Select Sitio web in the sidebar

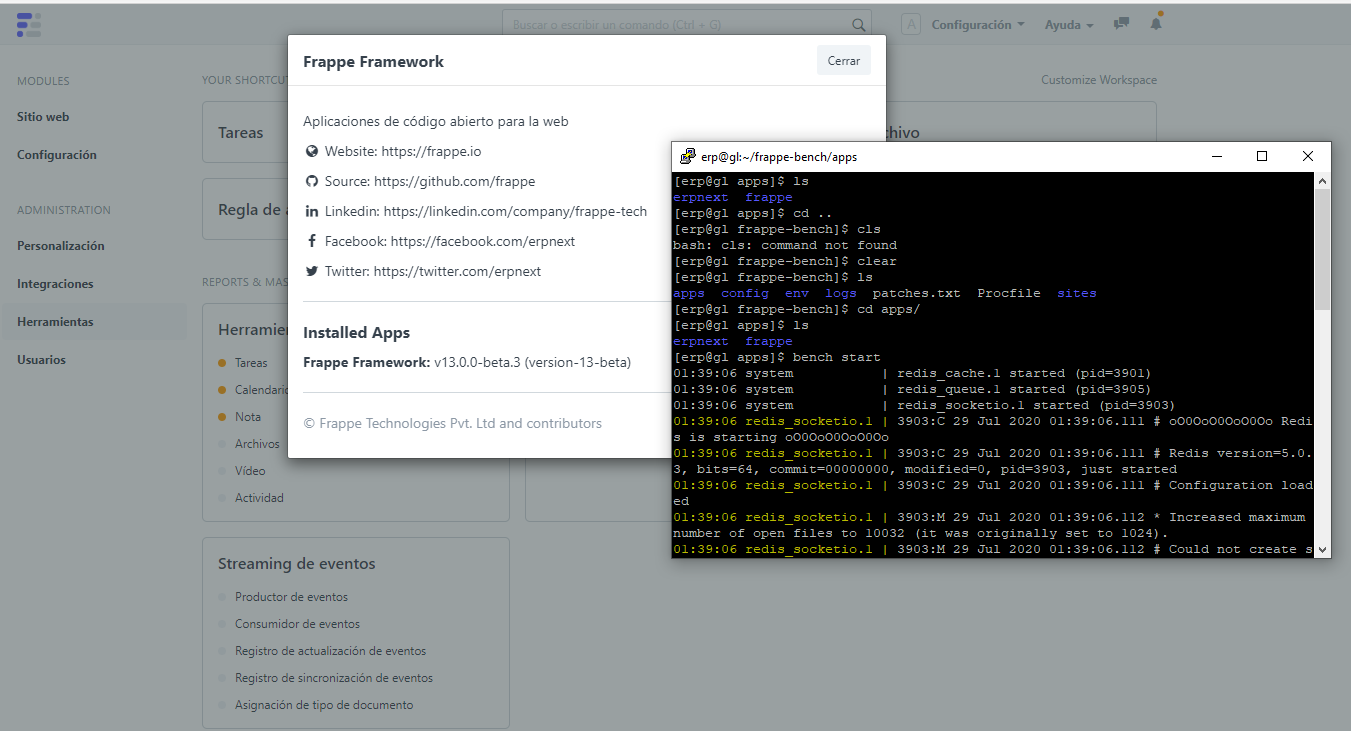click(x=43, y=117)
